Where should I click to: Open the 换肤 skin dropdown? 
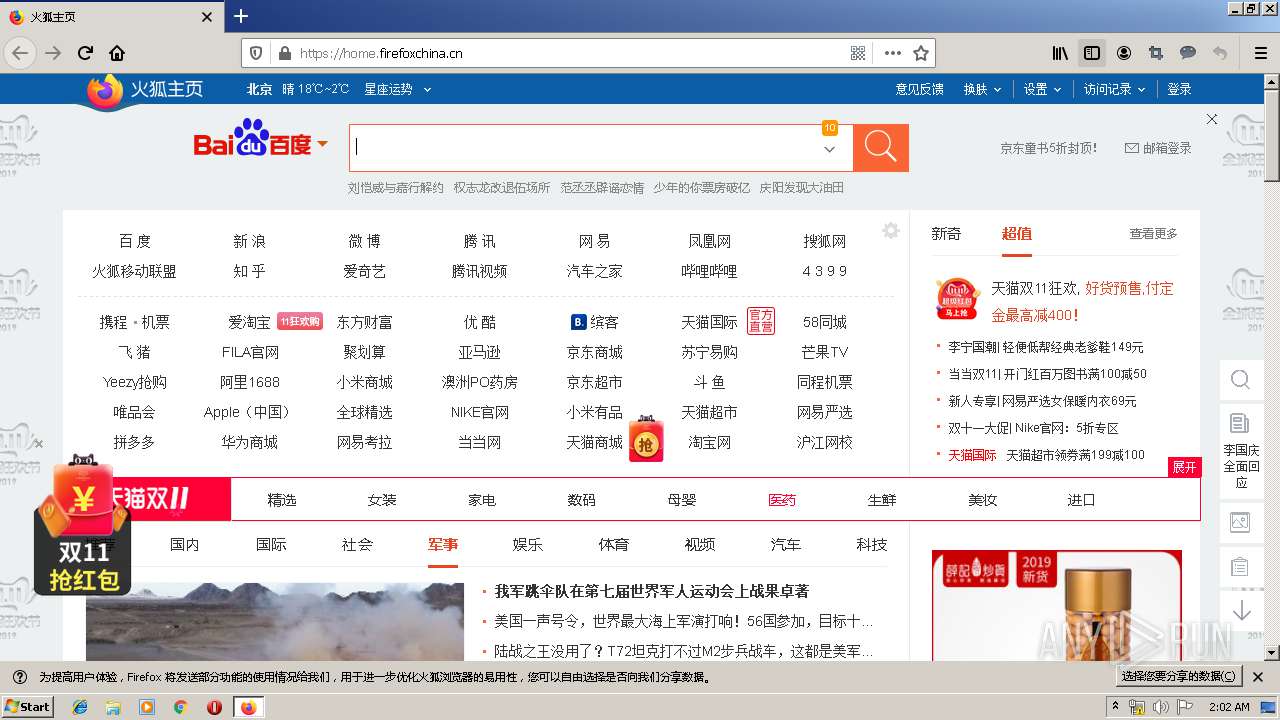click(x=982, y=89)
